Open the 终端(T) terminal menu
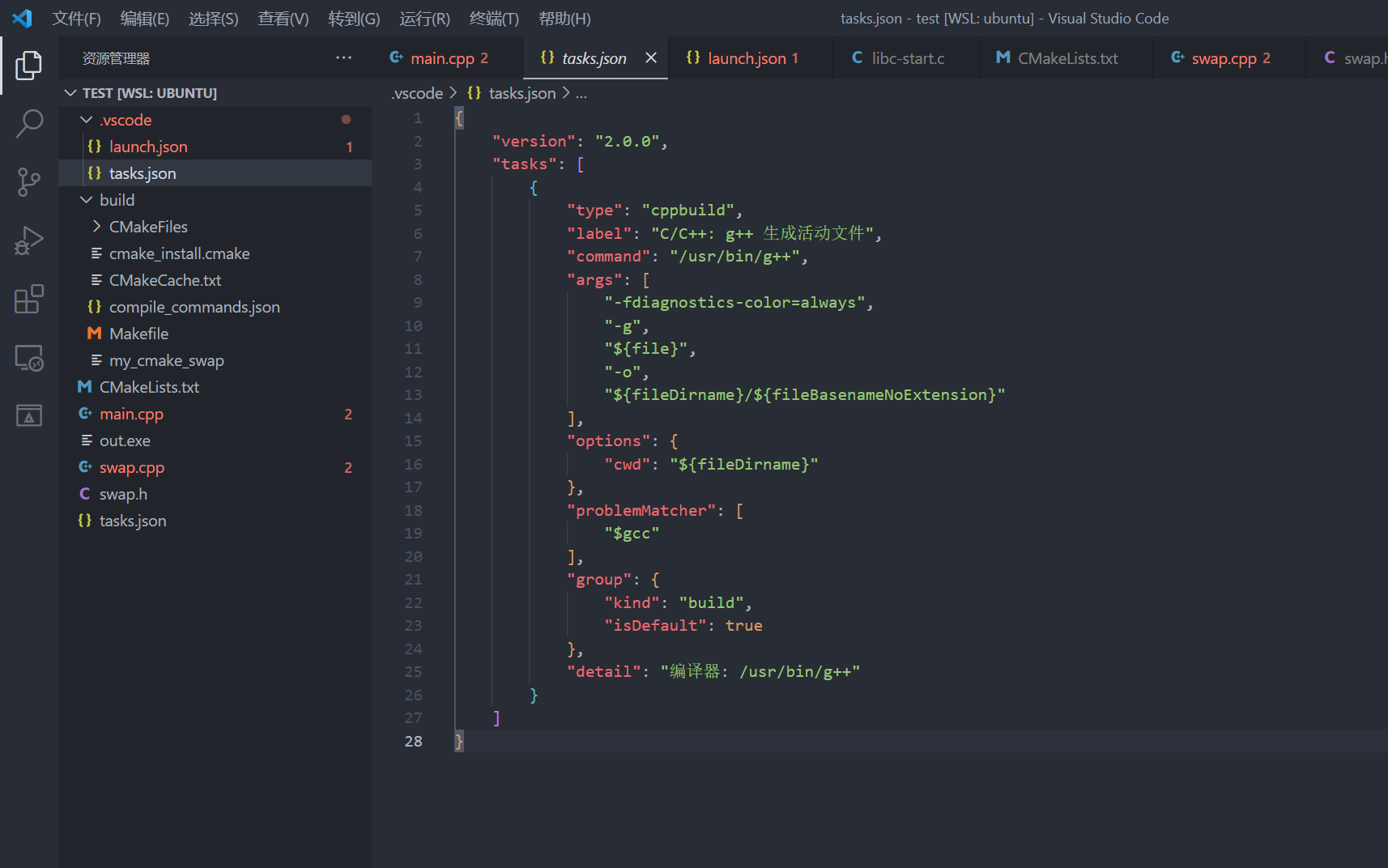The width and height of the screenshot is (1388, 868). (493, 19)
